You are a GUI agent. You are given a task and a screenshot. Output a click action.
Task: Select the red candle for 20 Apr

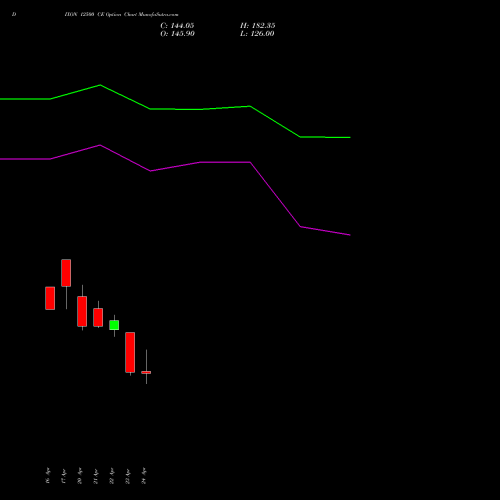click(x=82, y=311)
